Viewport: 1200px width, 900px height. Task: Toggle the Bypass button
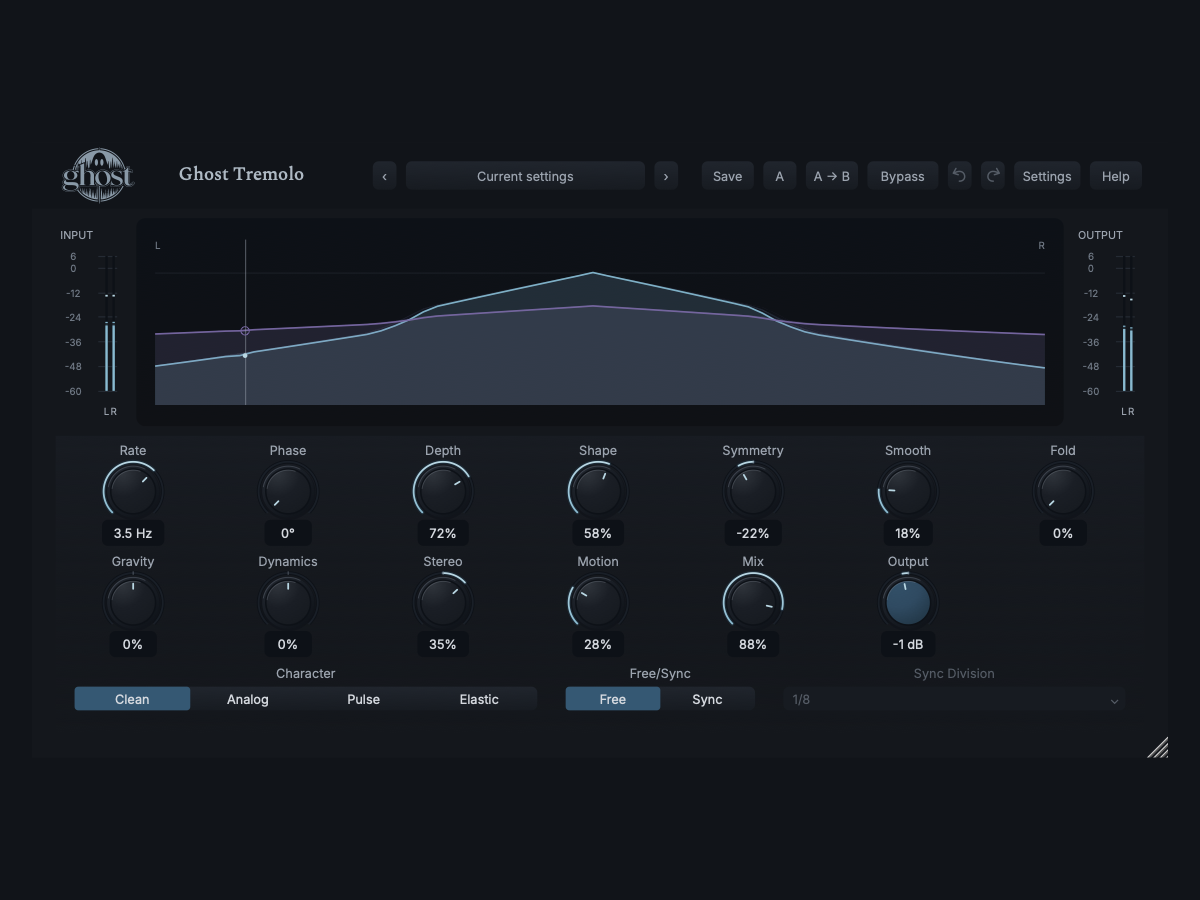click(902, 176)
